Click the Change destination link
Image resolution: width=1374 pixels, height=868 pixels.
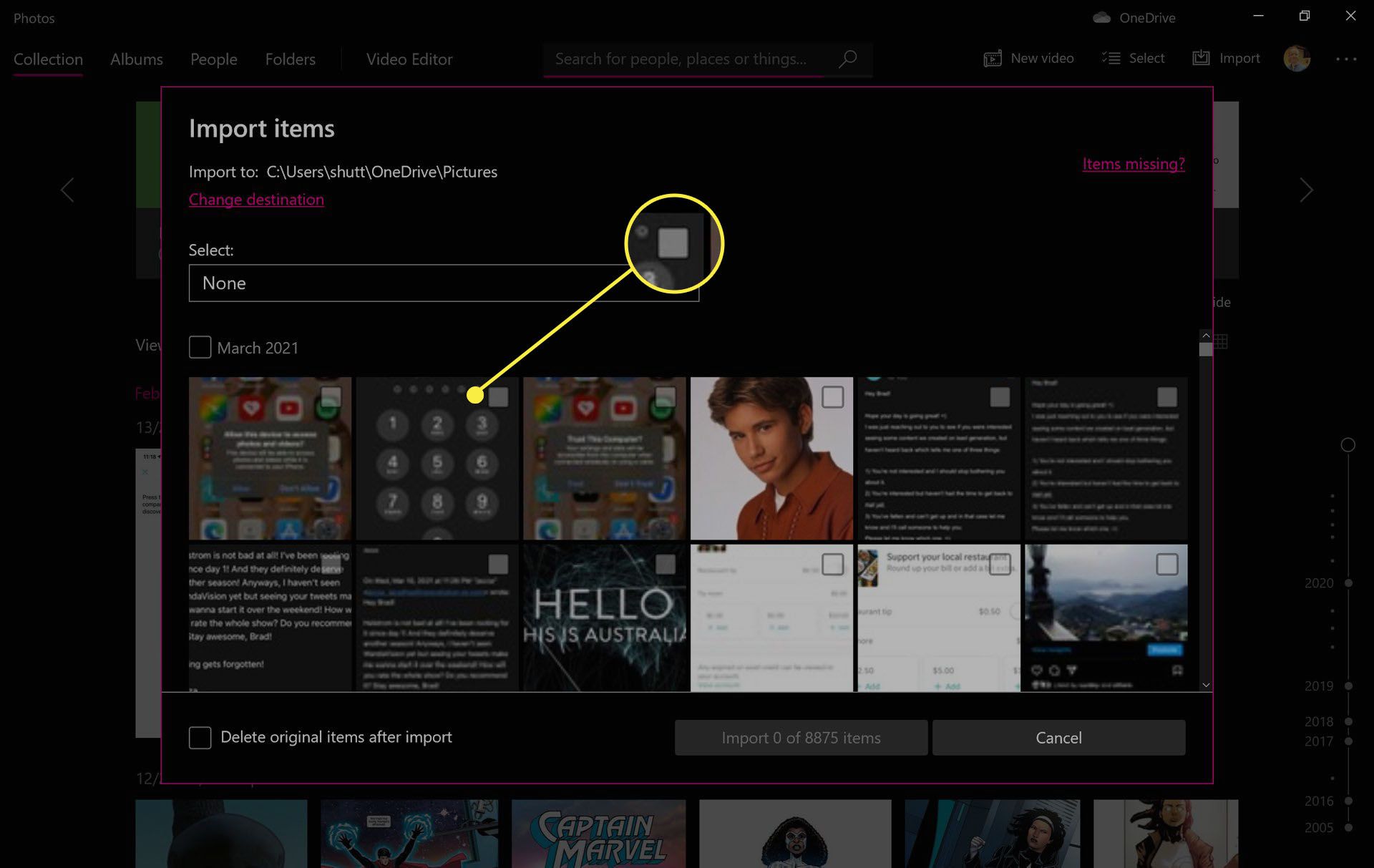[256, 198]
